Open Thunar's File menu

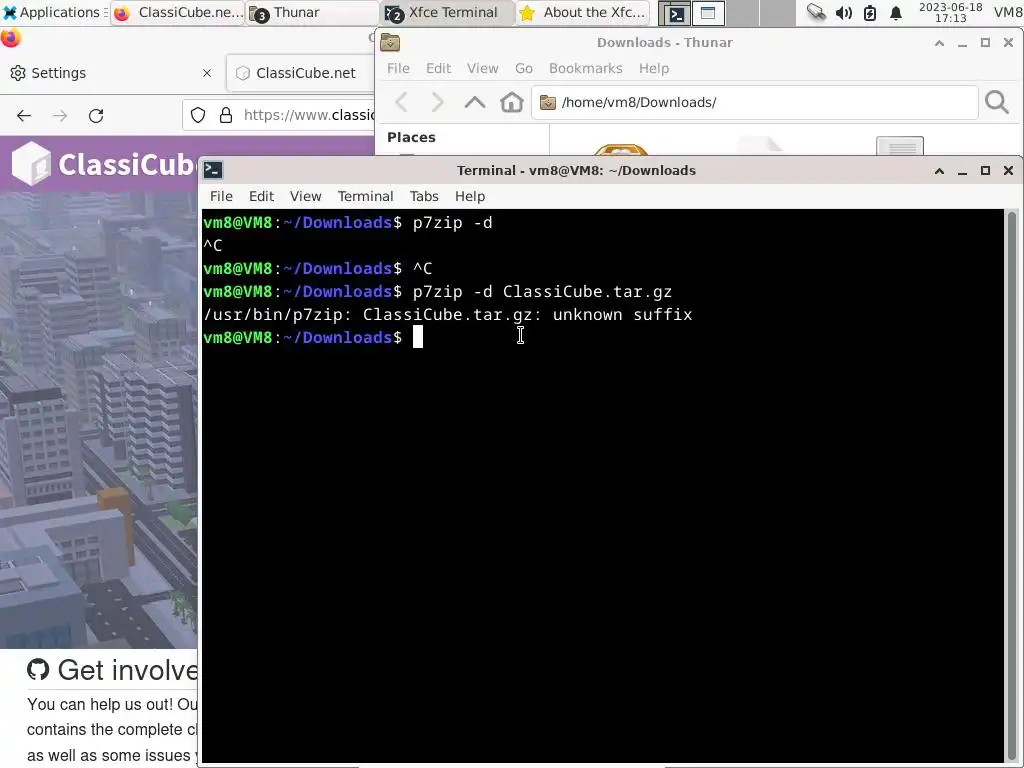point(398,69)
